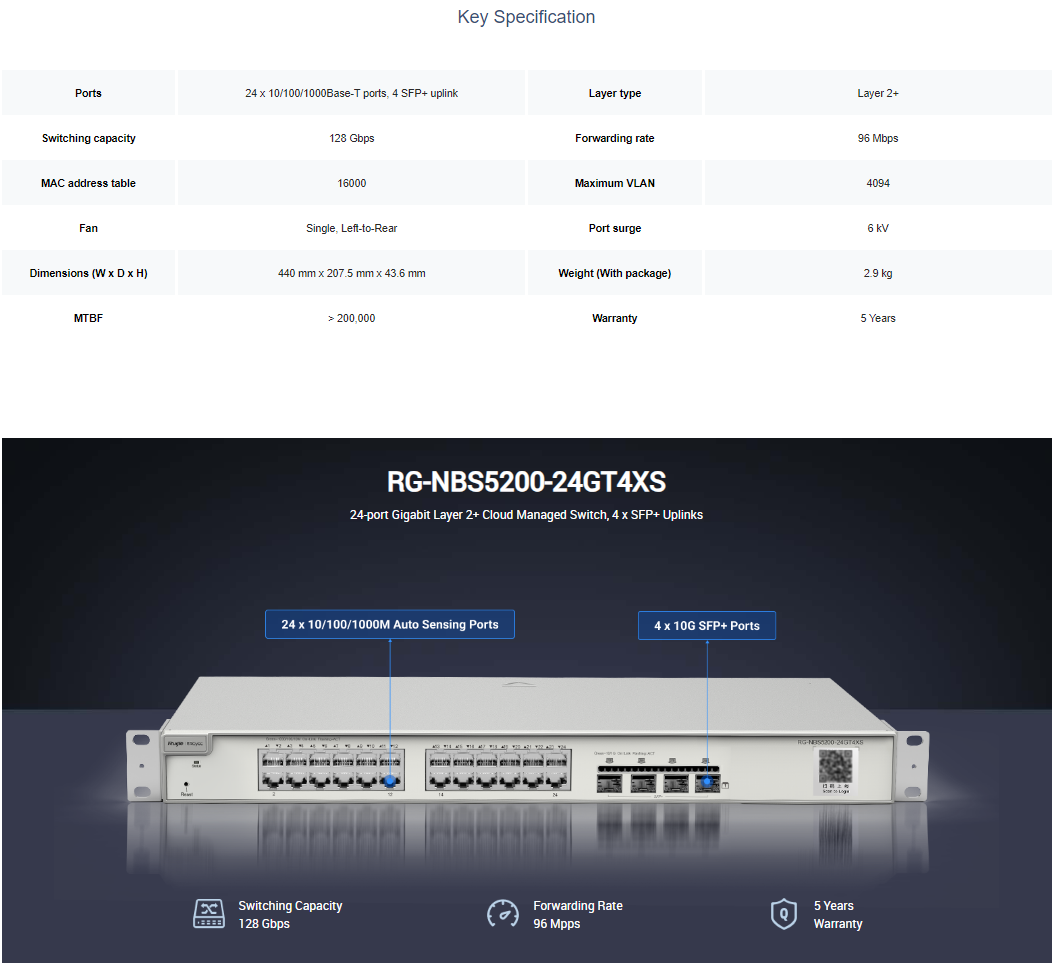
Task: Click the 'Dimensions (W x D x H)' label
Action: click(x=88, y=274)
